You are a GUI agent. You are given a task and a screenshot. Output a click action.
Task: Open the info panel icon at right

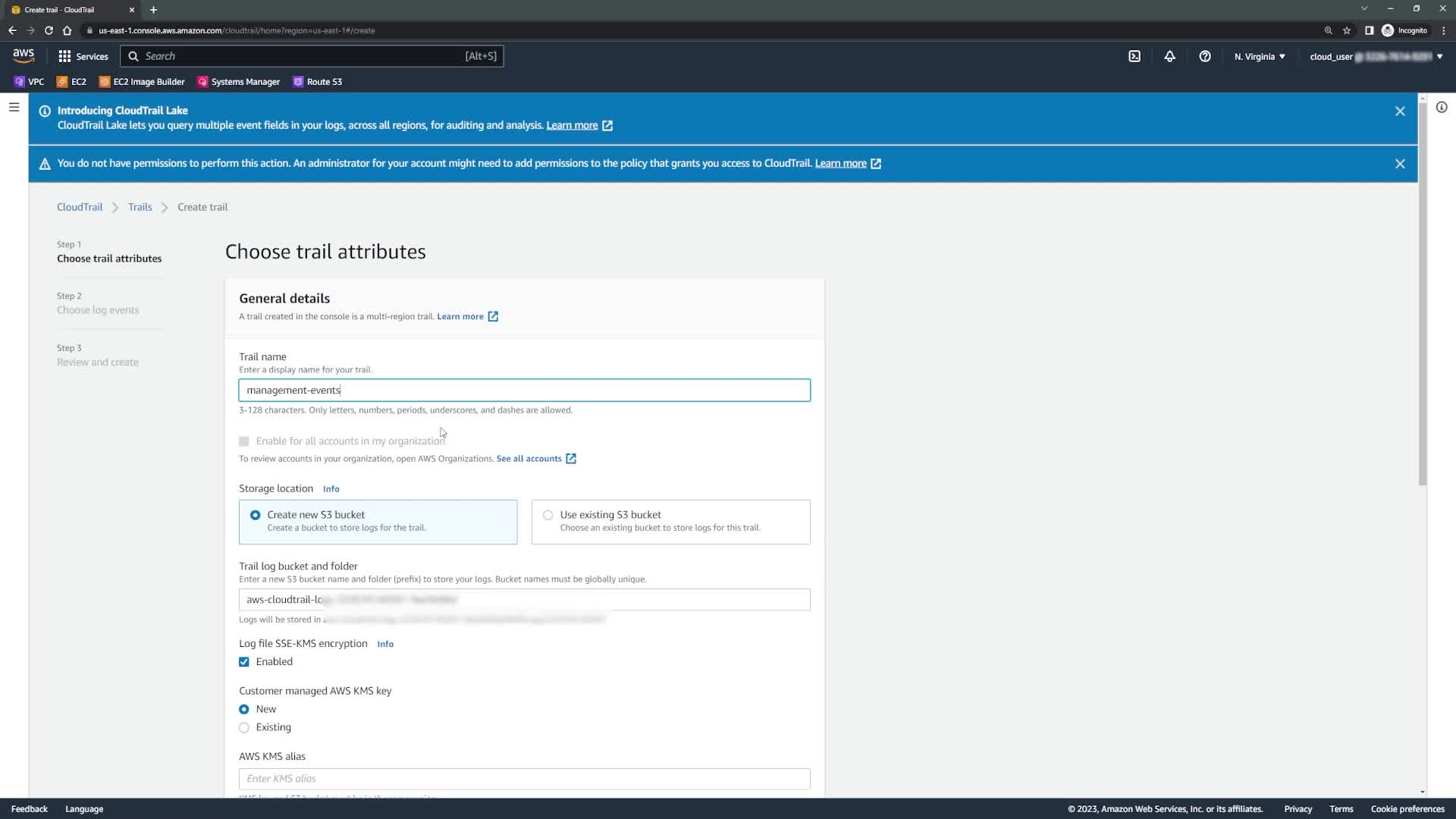coord(1441,108)
